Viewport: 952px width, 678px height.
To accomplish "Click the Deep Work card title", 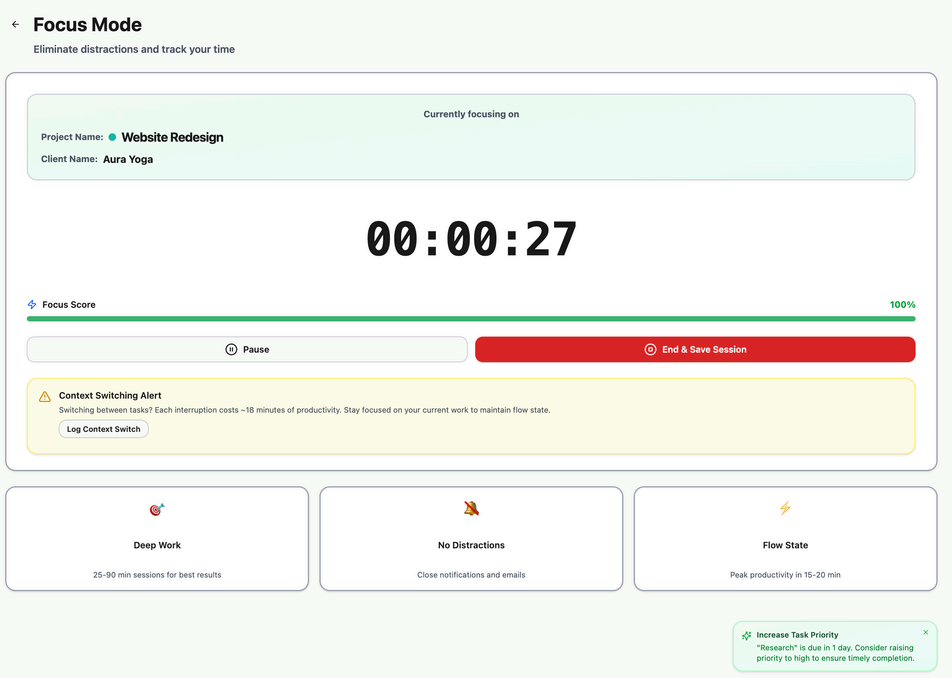I will pyautogui.click(x=157, y=545).
